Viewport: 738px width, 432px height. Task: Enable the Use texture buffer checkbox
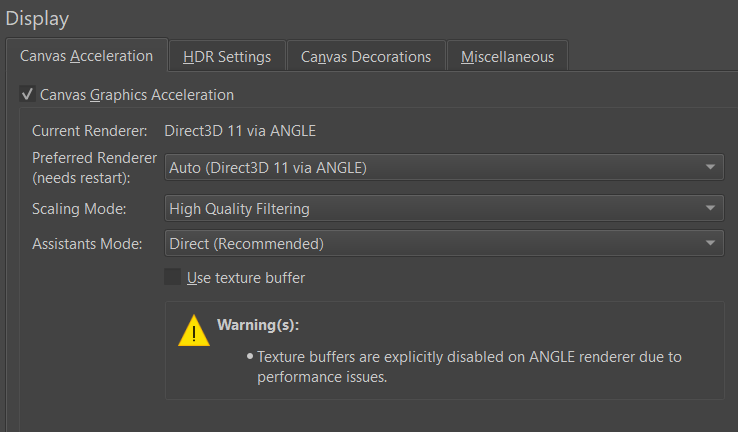point(173,278)
